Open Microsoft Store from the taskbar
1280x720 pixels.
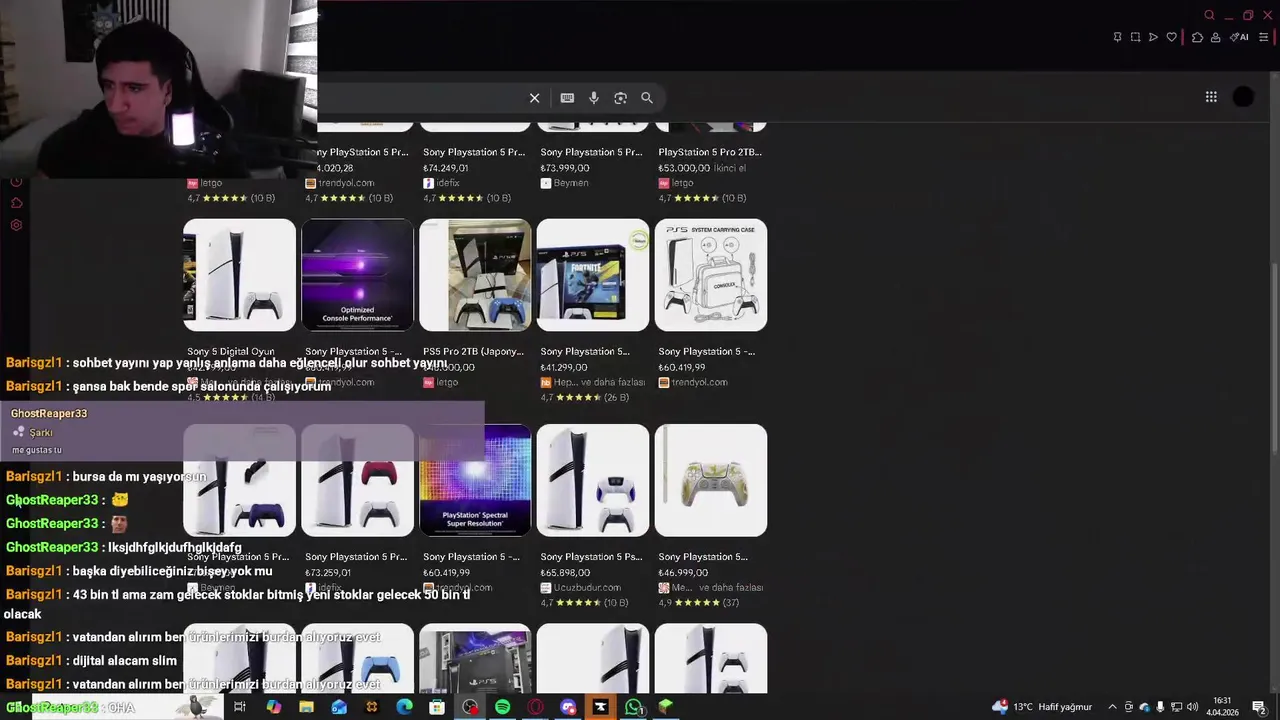tap(437, 707)
